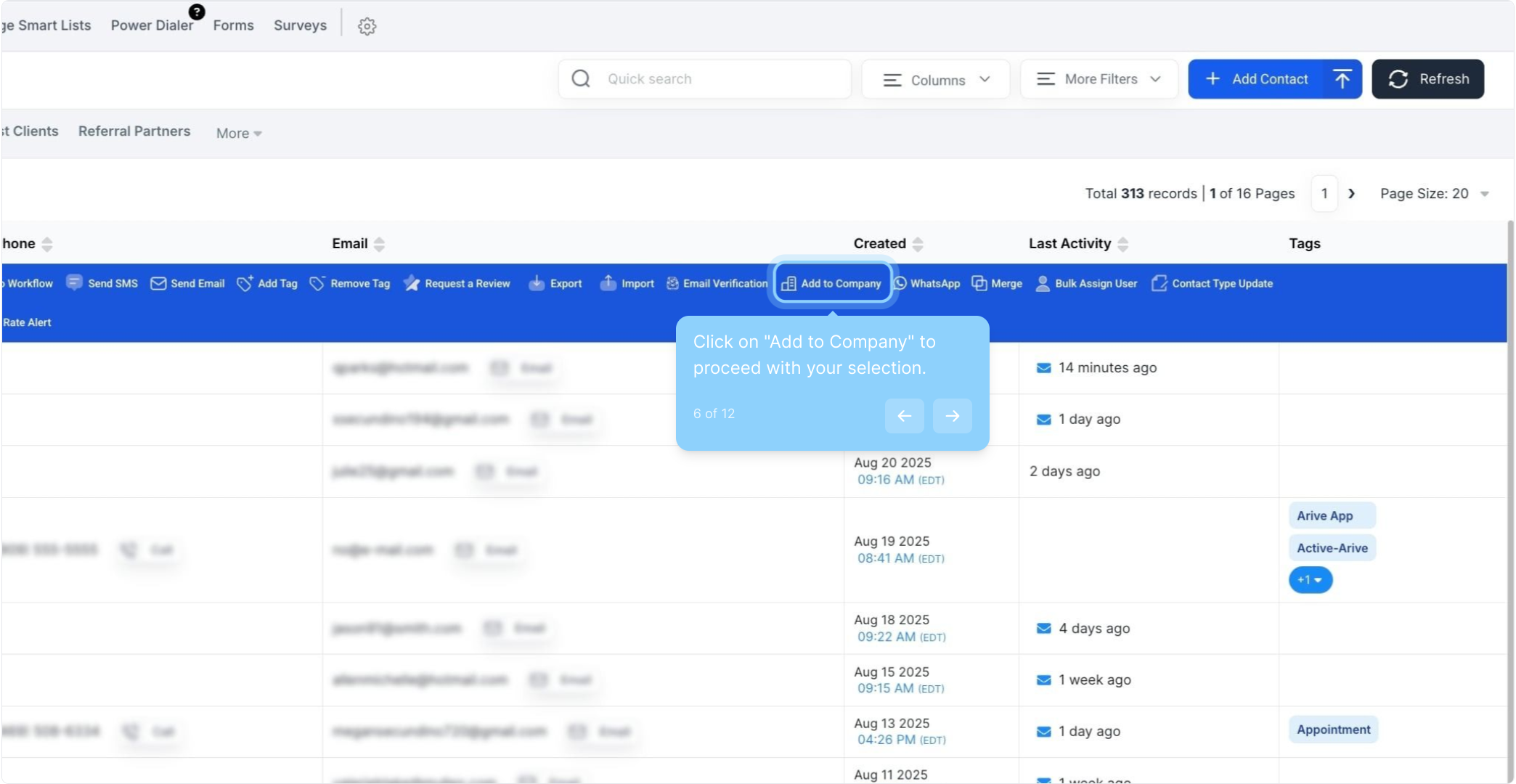1516x784 pixels.
Task: Click the Merge contacts icon
Action: [979, 283]
